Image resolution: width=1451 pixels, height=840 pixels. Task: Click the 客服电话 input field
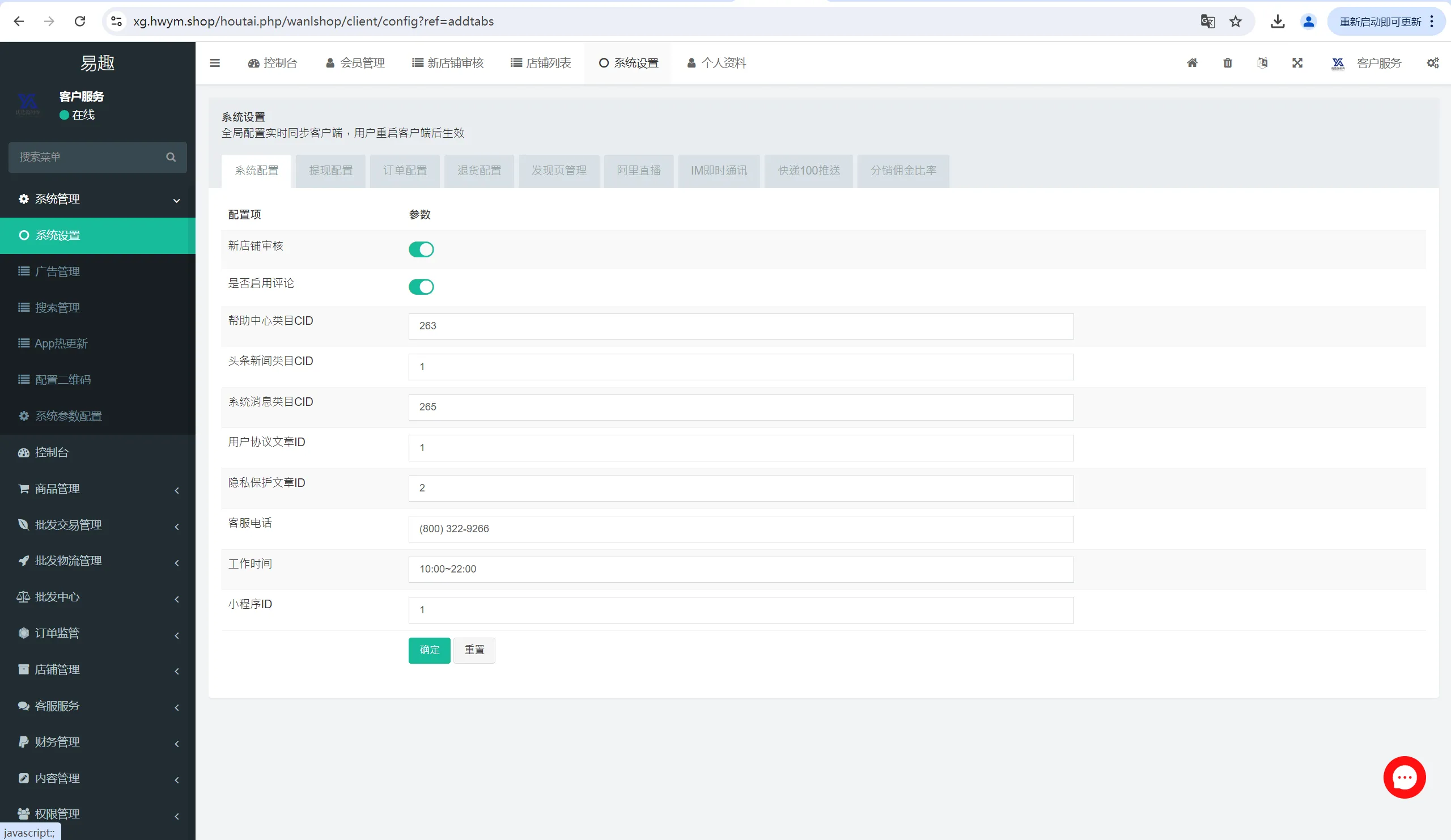[x=740, y=528]
